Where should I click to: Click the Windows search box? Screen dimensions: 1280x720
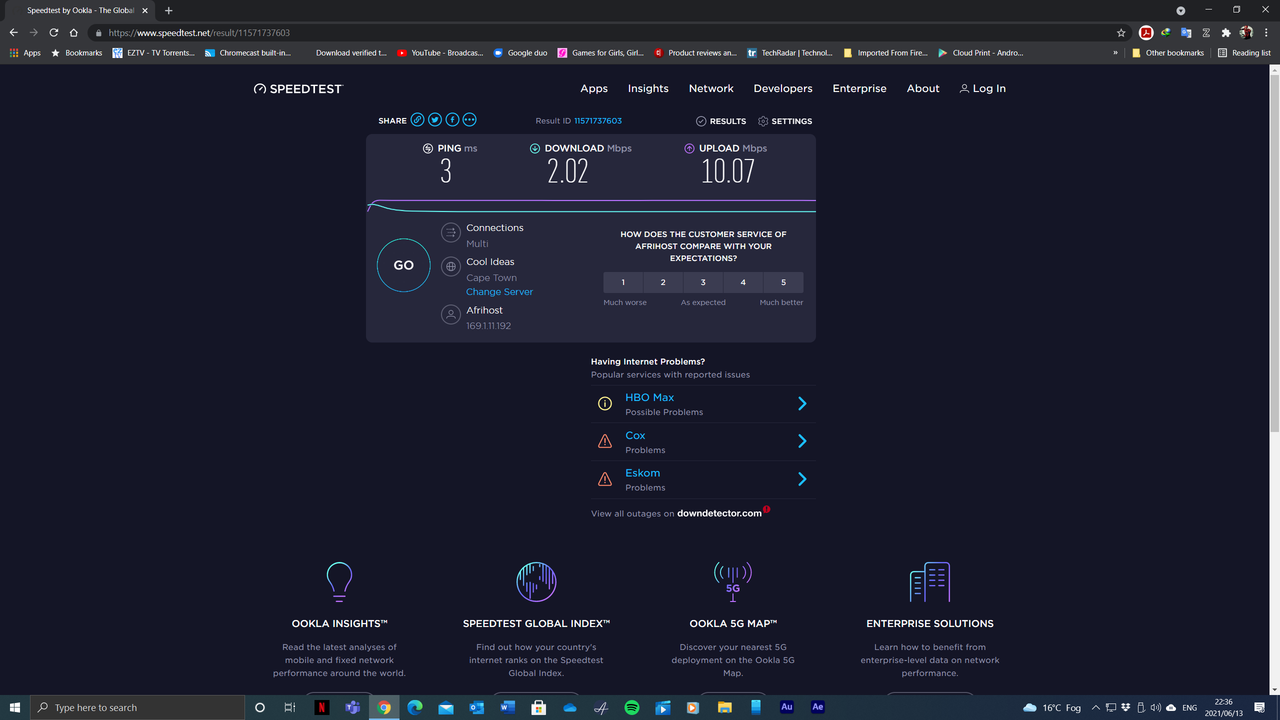click(x=137, y=707)
